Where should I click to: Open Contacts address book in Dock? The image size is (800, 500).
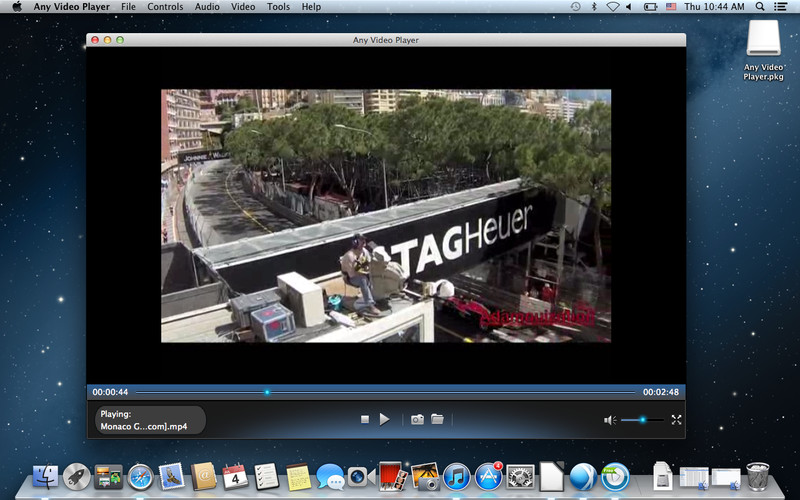[x=204, y=477]
